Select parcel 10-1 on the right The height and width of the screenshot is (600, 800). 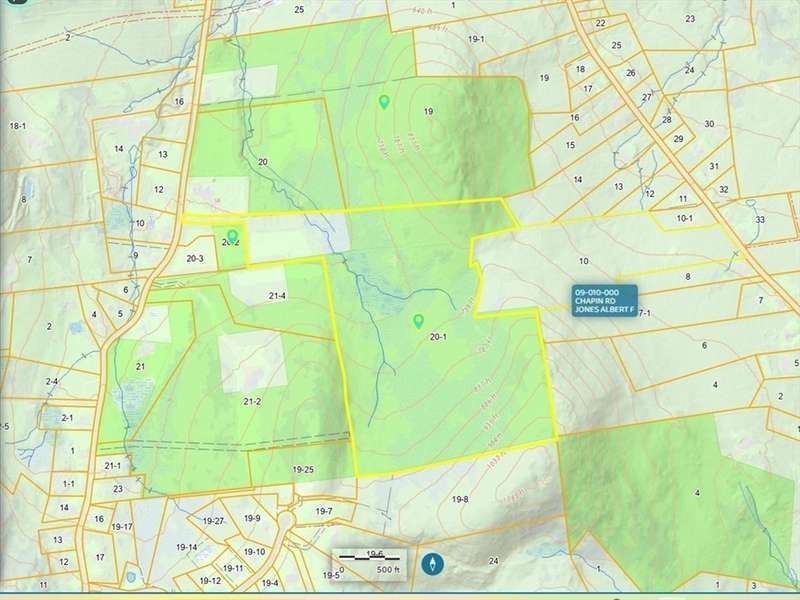pyautogui.click(x=685, y=217)
